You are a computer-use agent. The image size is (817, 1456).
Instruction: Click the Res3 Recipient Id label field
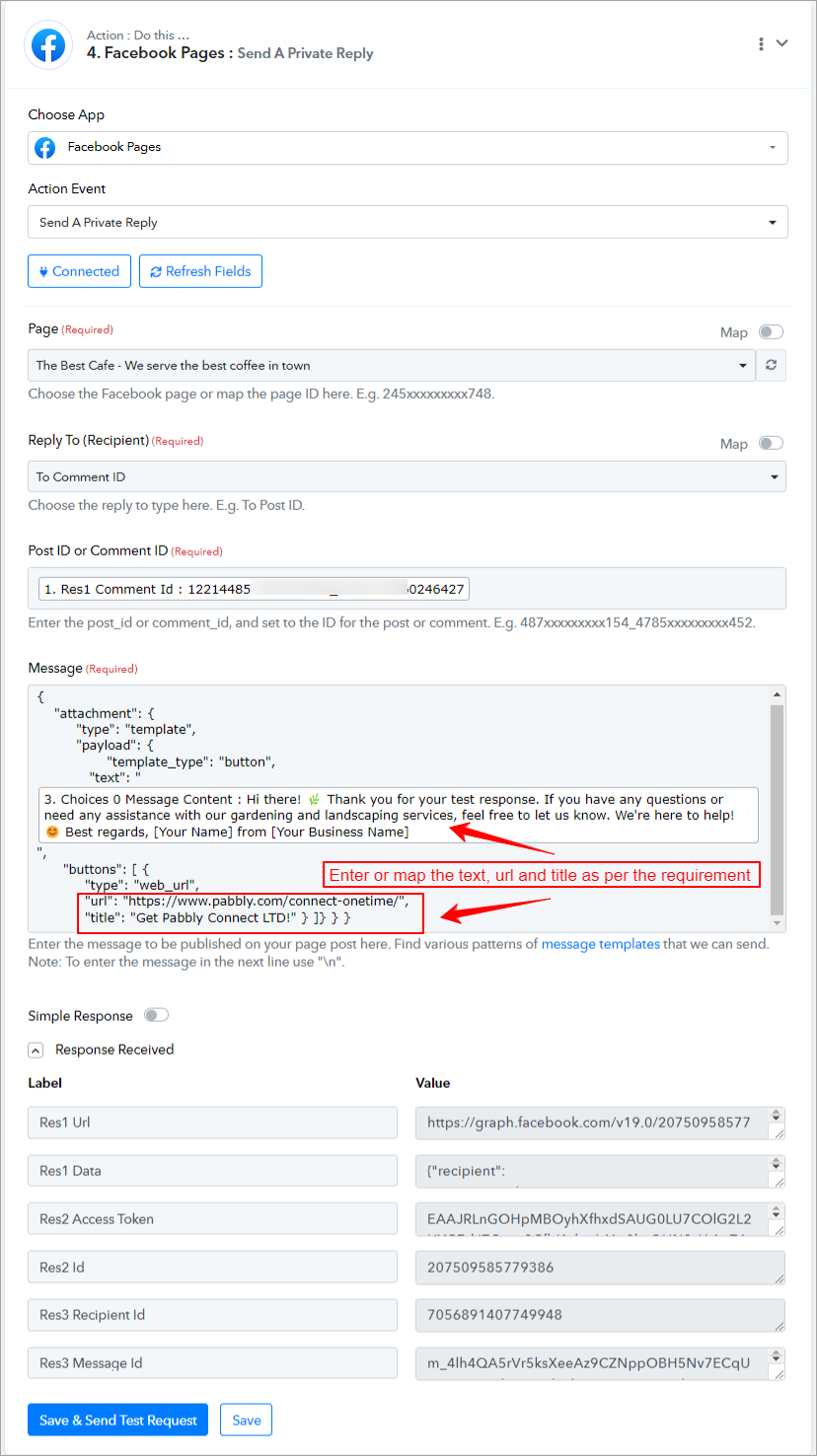coord(212,1315)
